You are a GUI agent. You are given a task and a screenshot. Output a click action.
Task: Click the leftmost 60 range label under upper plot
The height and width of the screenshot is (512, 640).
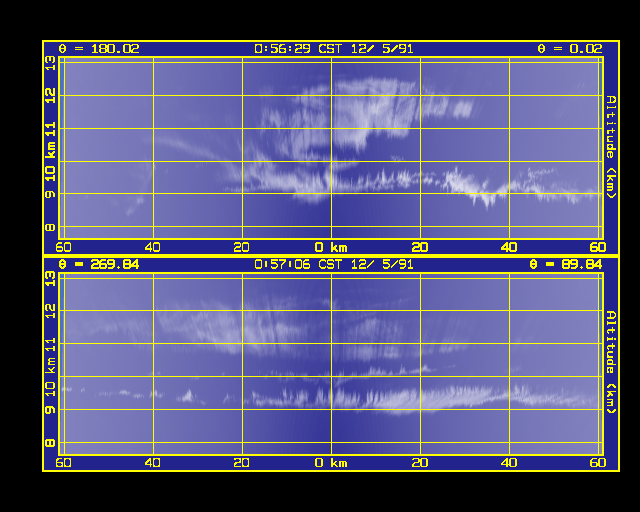point(63,247)
